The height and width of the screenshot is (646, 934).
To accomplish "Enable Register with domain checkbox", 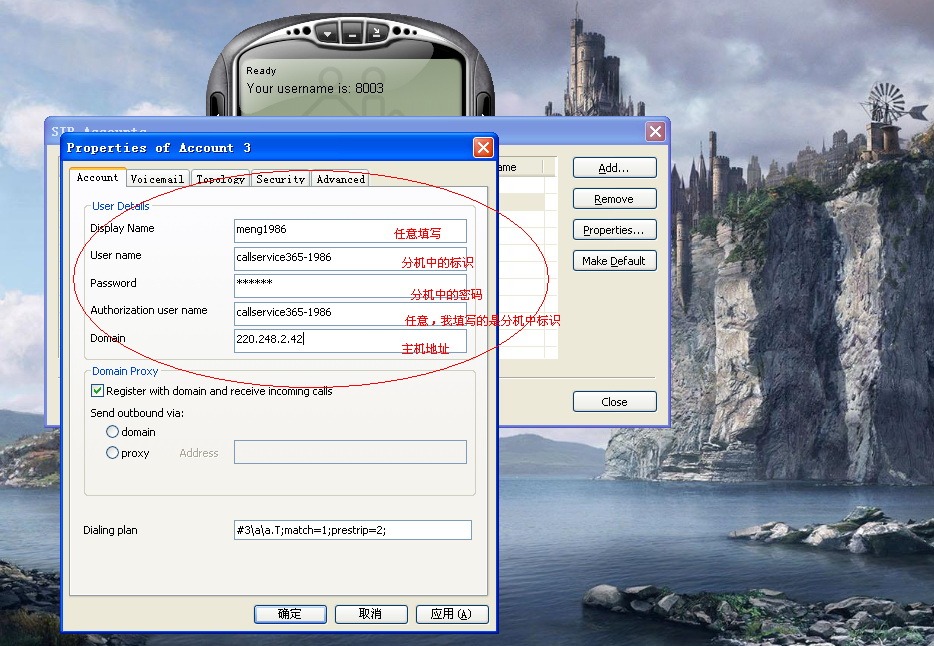I will [x=98, y=391].
